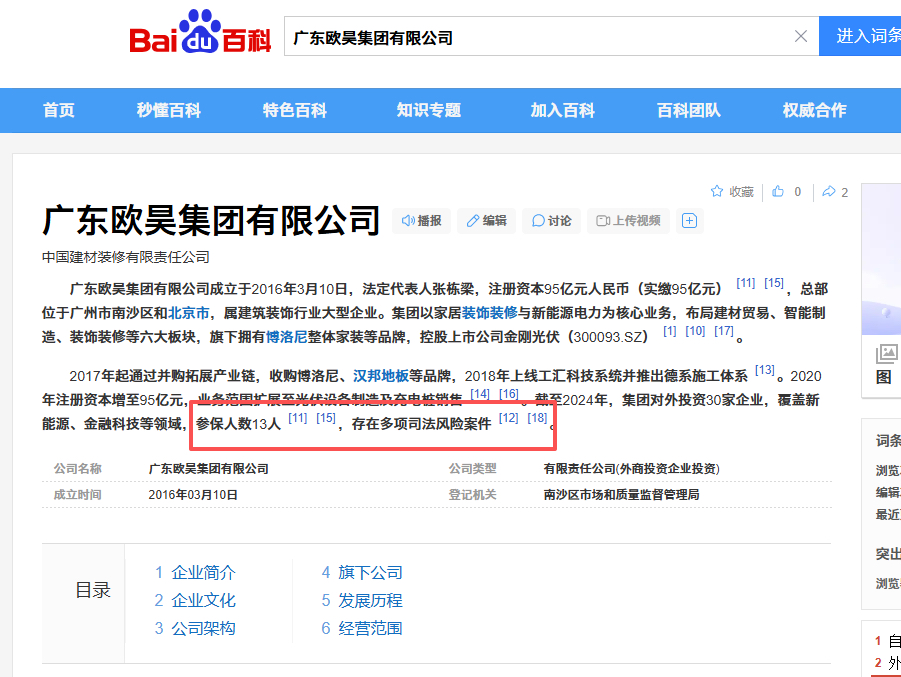This screenshot has height=677, width=901.
Task: Click the share arrow icon
Action: [829, 191]
